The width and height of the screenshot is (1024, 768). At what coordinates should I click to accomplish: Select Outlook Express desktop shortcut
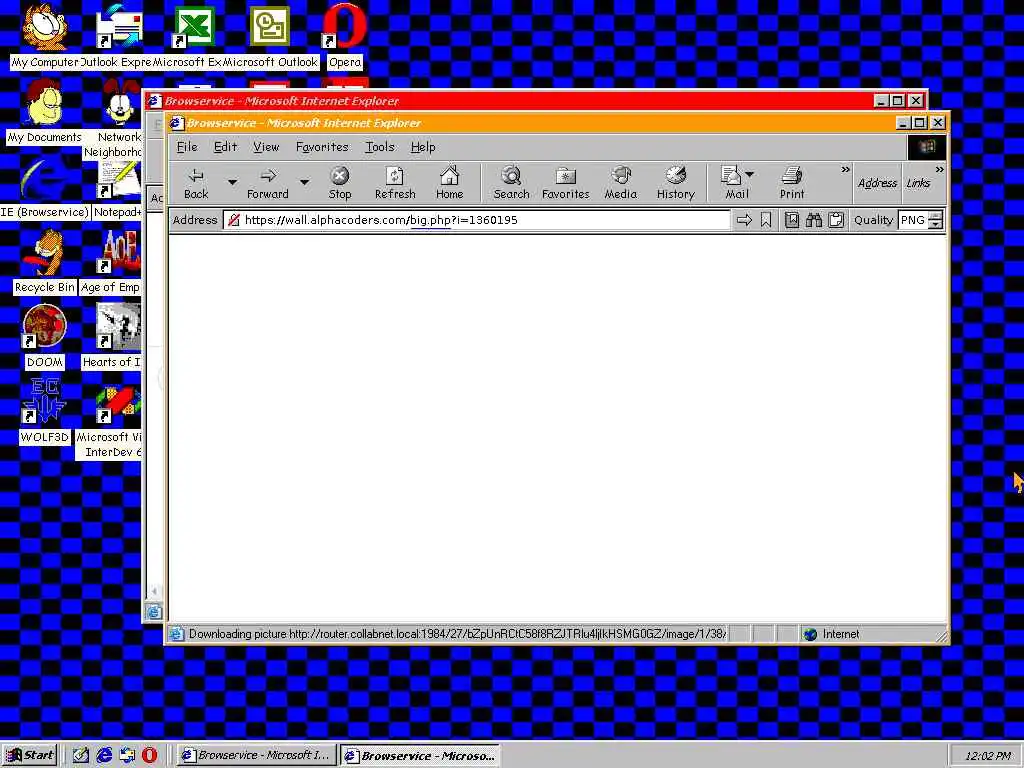click(118, 36)
